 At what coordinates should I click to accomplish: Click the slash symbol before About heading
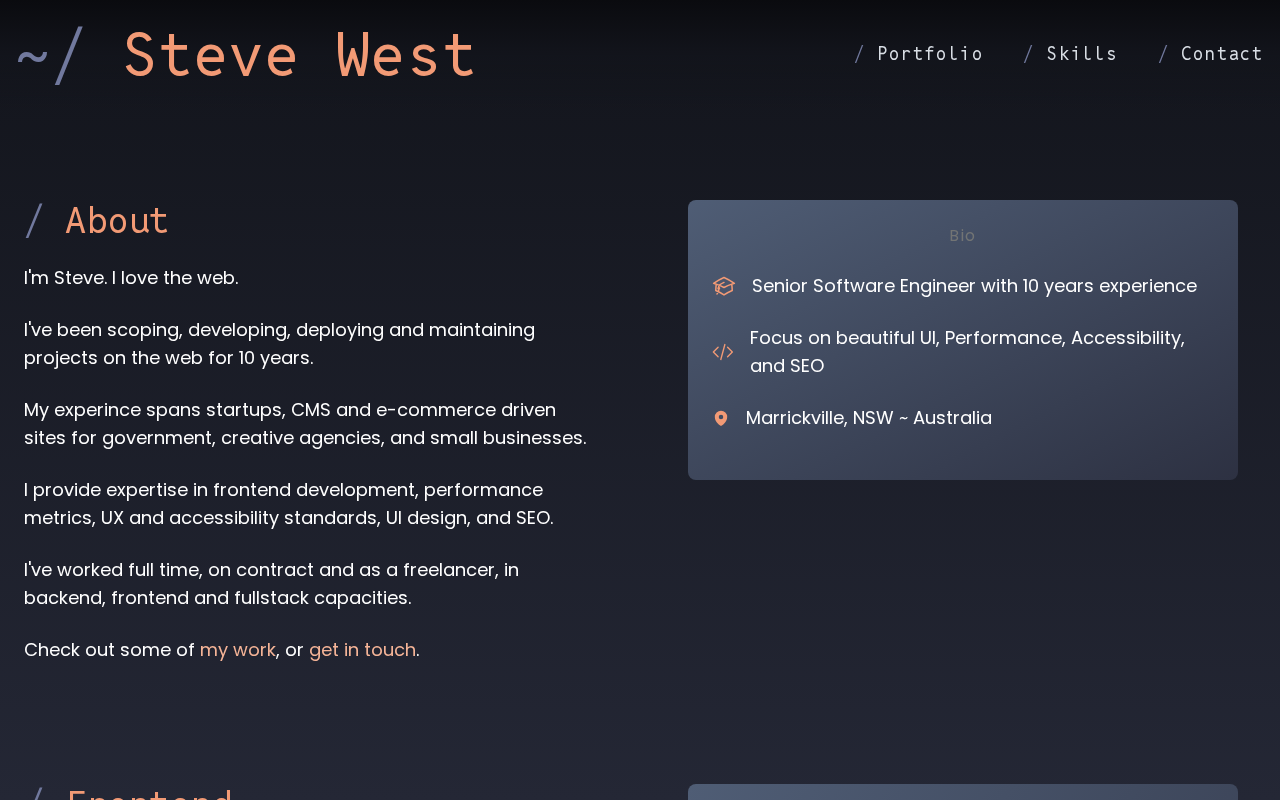pos(34,221)
